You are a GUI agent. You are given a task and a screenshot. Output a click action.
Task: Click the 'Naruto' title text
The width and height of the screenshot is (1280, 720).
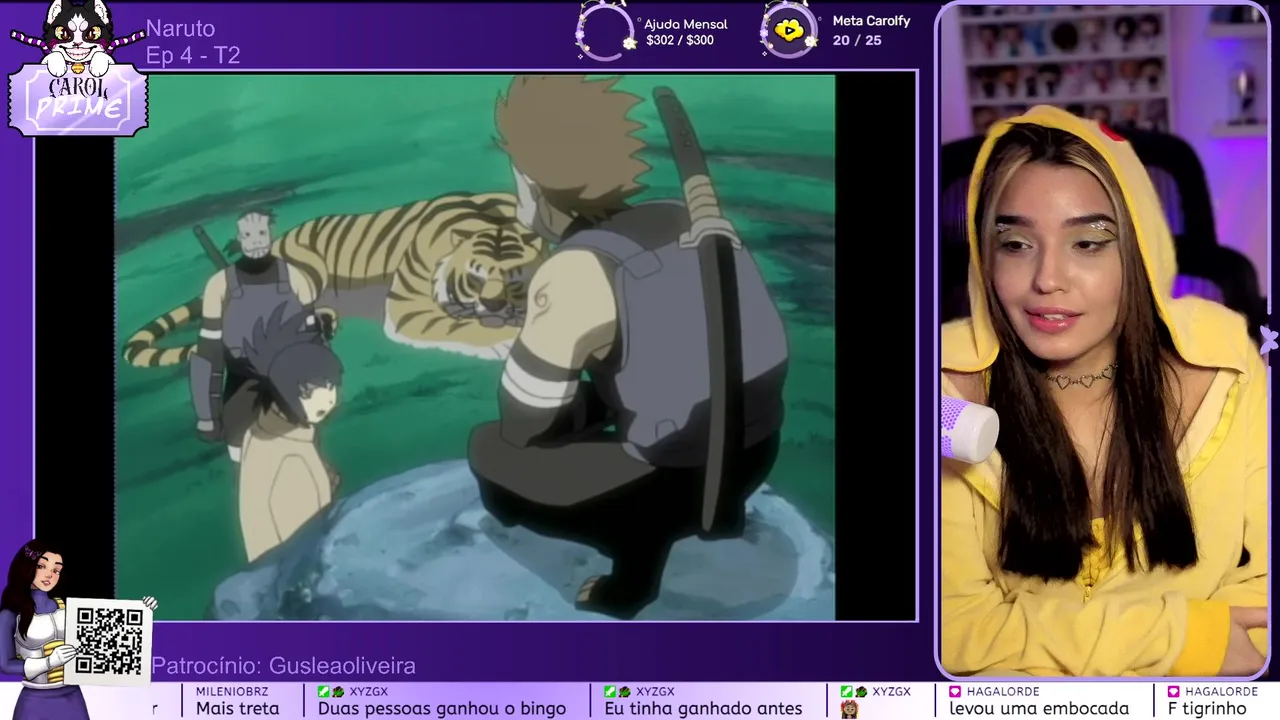tap(180, 28)
